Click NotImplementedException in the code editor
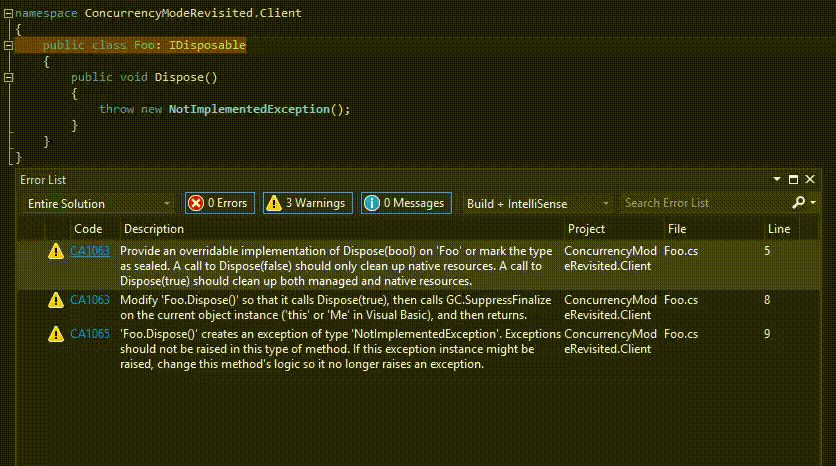 tap(249, 109)
